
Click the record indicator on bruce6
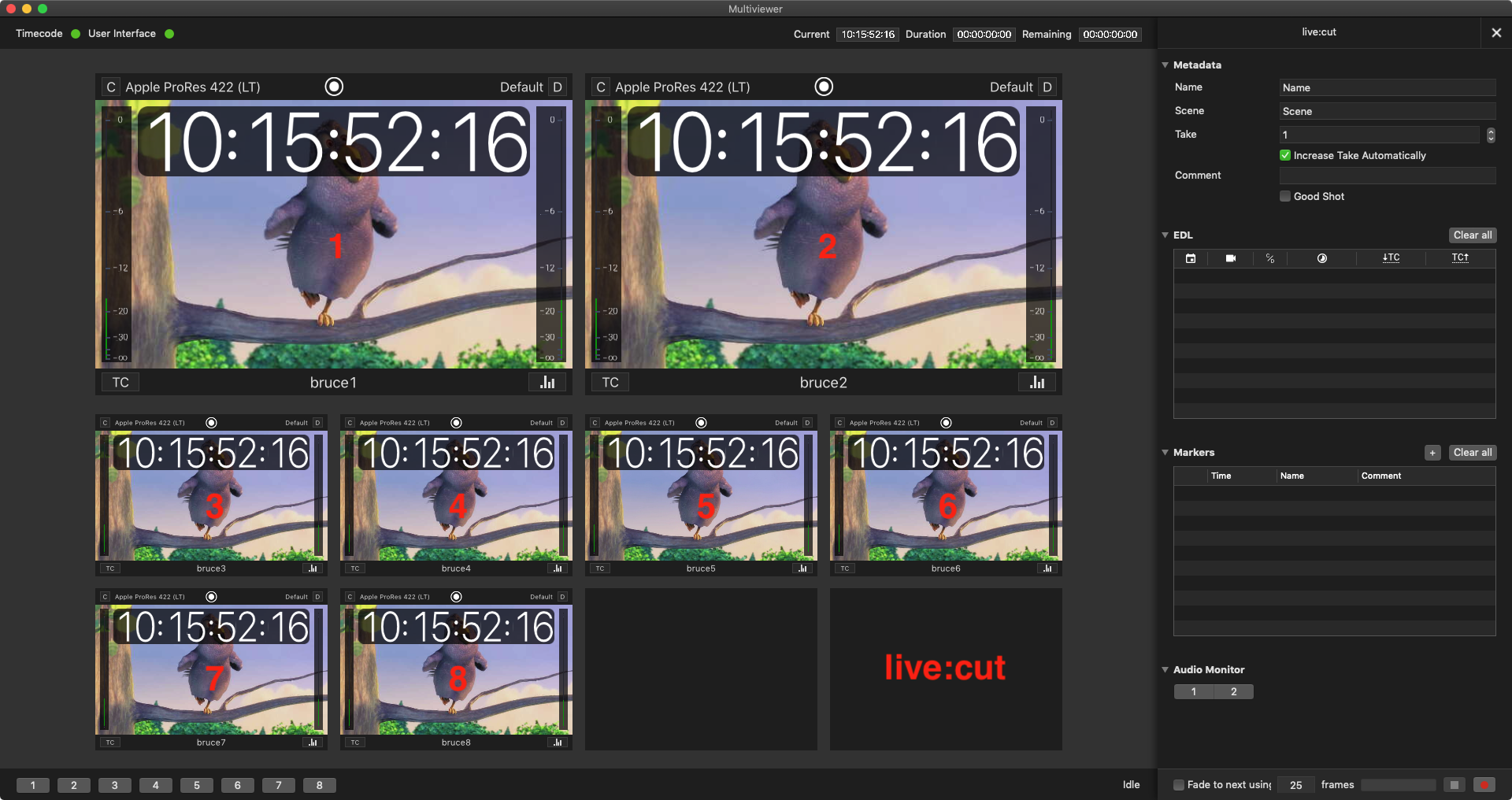(x=946, y=423)
